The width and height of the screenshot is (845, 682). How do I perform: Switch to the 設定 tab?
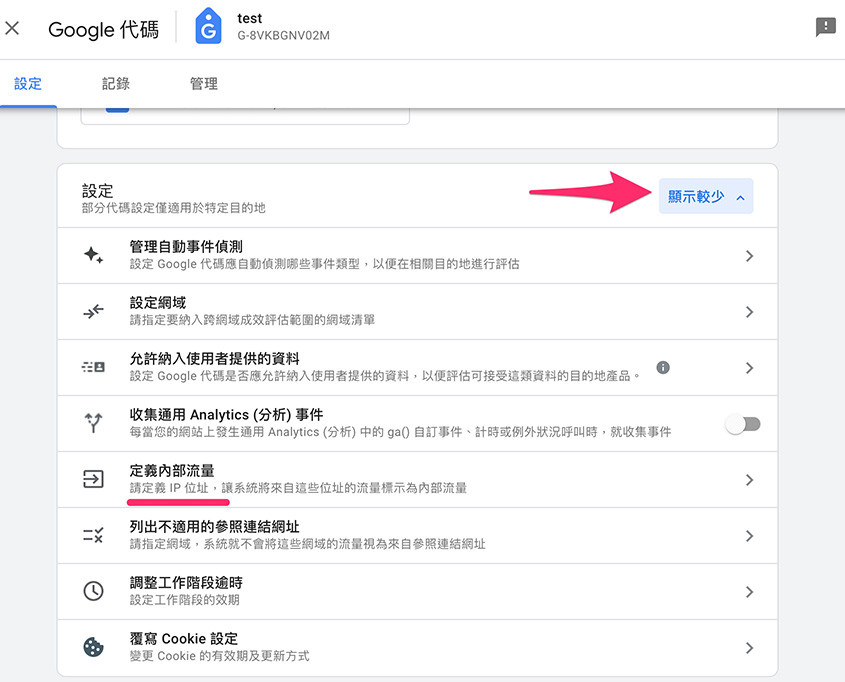coord(28,83)
